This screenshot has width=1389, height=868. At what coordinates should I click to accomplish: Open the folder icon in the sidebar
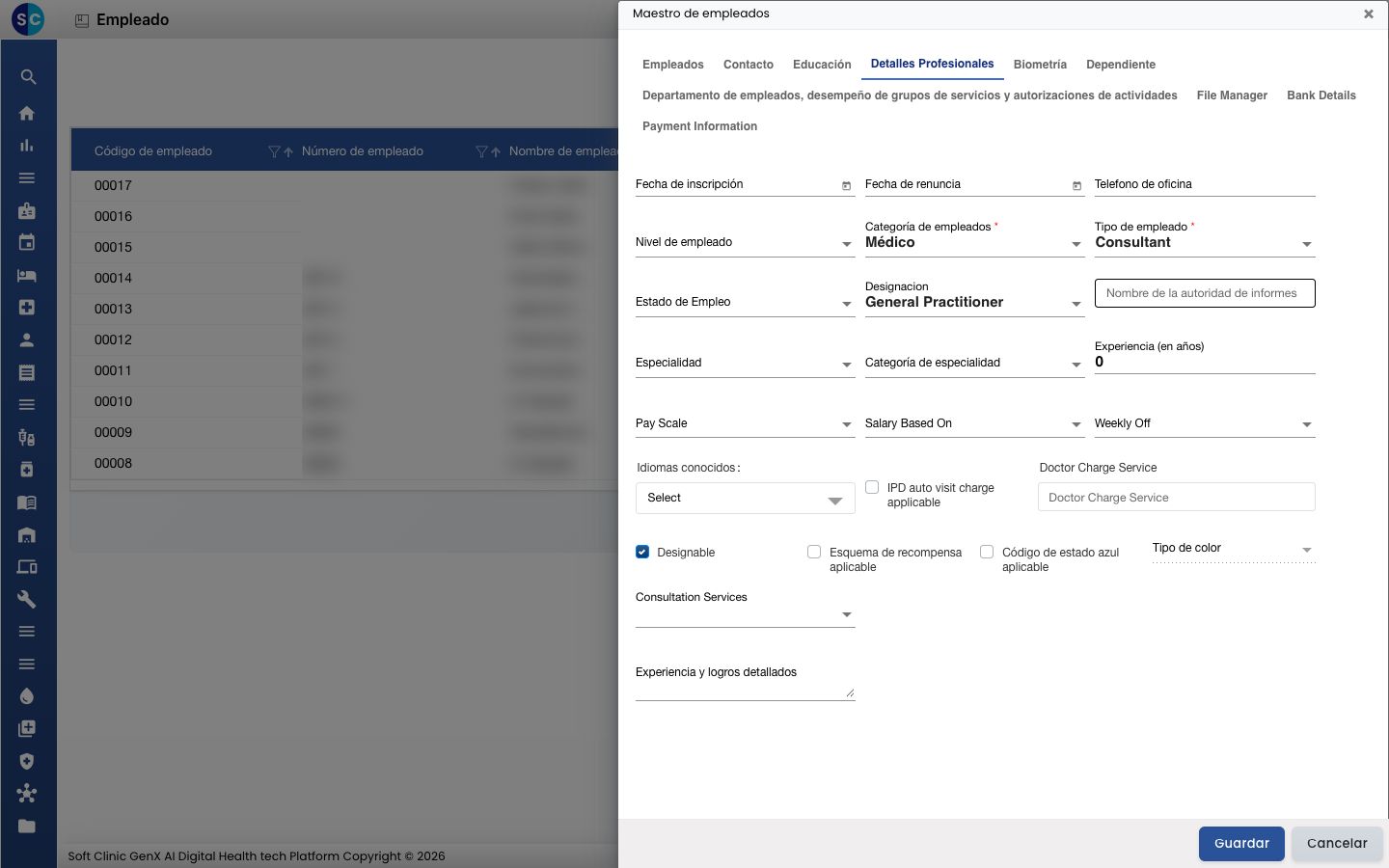27,827
